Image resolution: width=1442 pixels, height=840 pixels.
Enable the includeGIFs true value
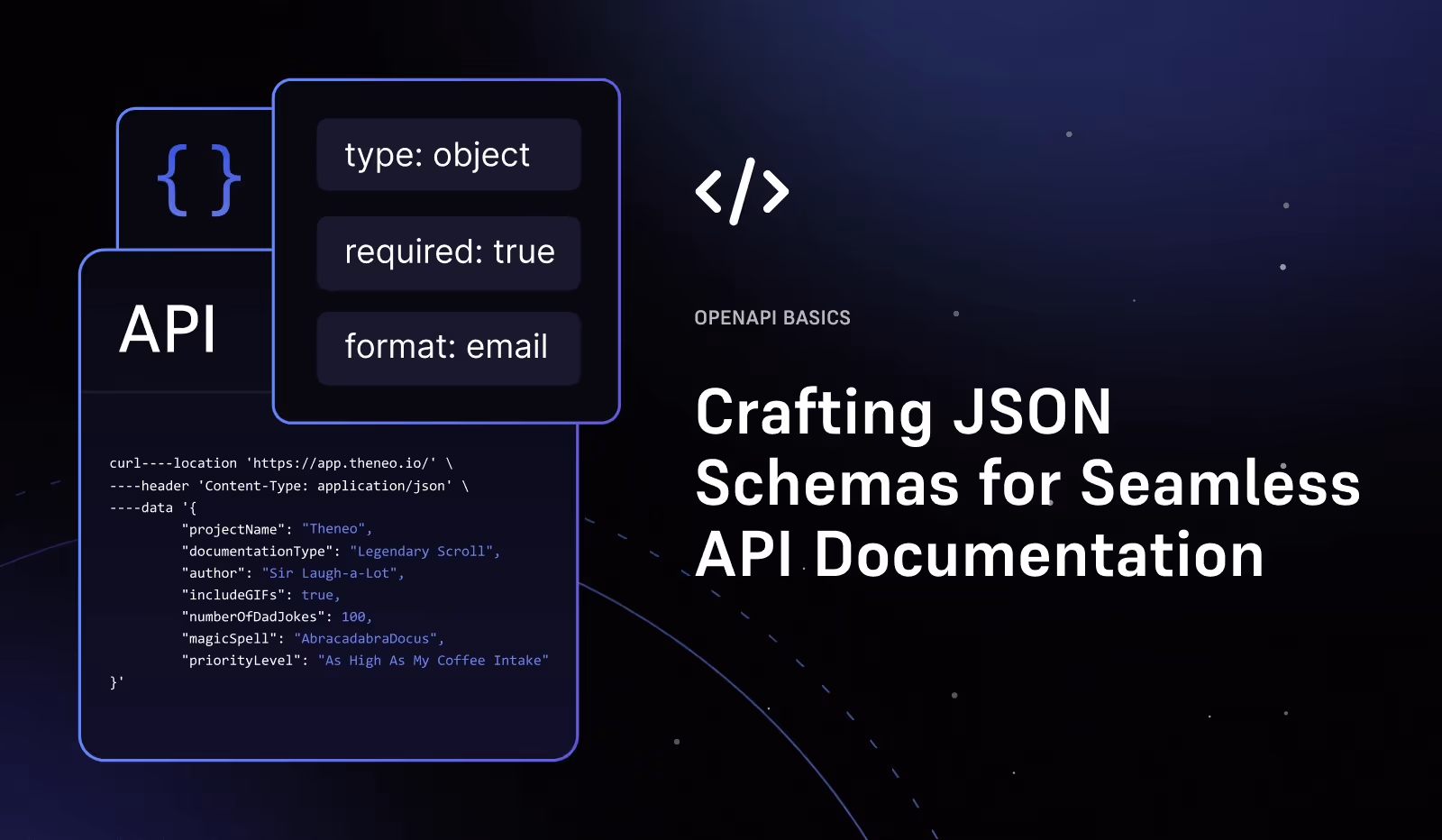point(319,595)
